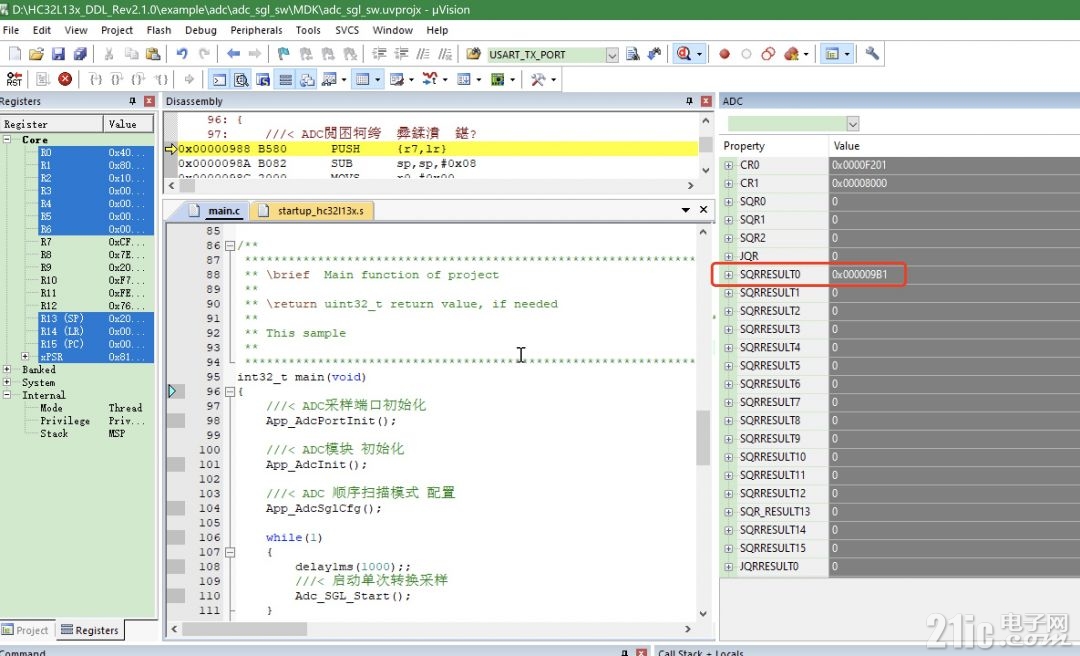Close the Registers panel
The width and height of the screenshot is (1080, 656).
(149, 101)
